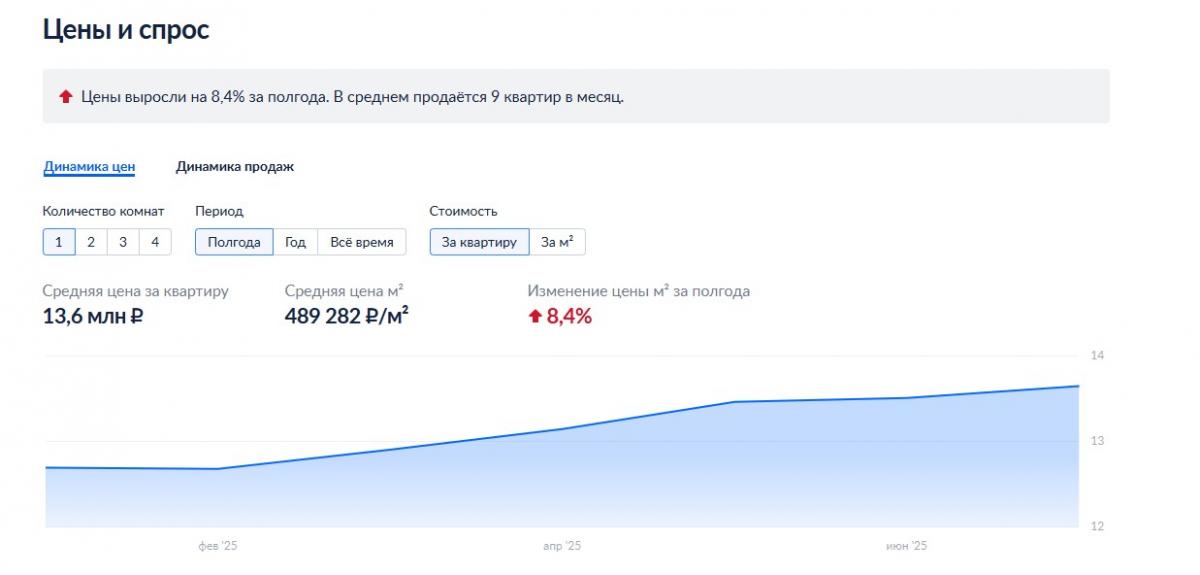Set period to Год
Image resolution: width=1200 pixels, height=575 pixels.
pos(295,242)
